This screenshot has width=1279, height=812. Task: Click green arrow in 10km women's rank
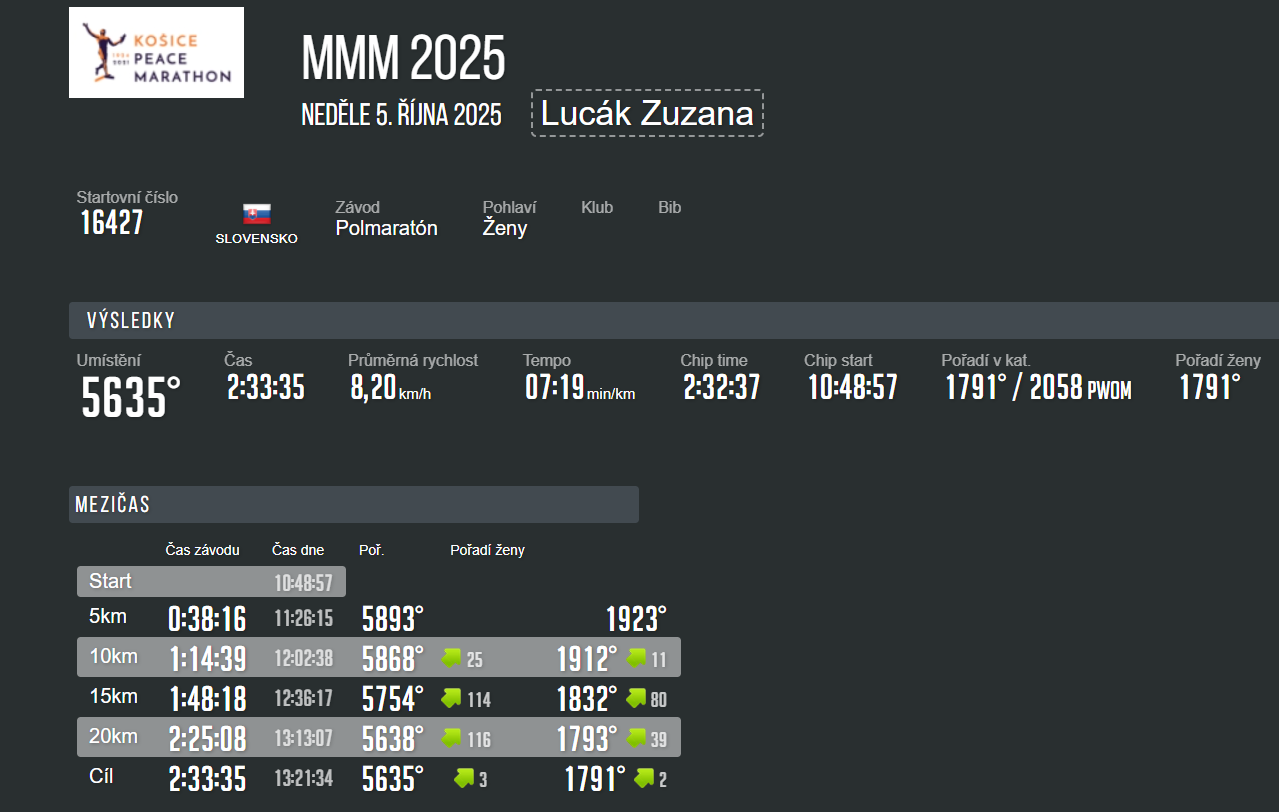coord(636,658)
